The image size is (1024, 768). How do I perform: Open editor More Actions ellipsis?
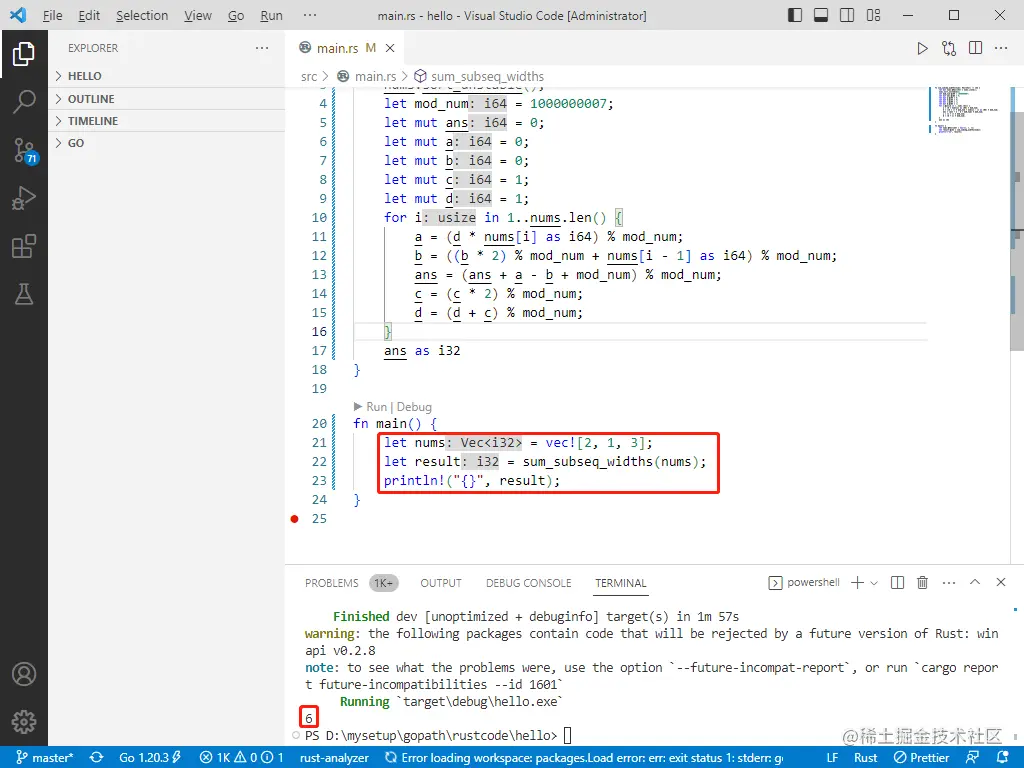coord(1001,48)
